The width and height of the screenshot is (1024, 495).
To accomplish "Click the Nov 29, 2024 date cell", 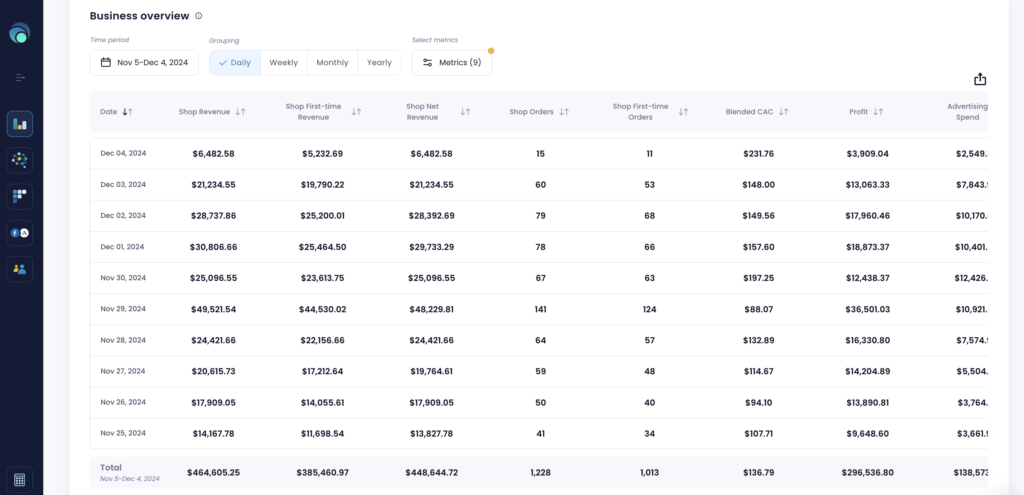I will click(x=123, y=309).
